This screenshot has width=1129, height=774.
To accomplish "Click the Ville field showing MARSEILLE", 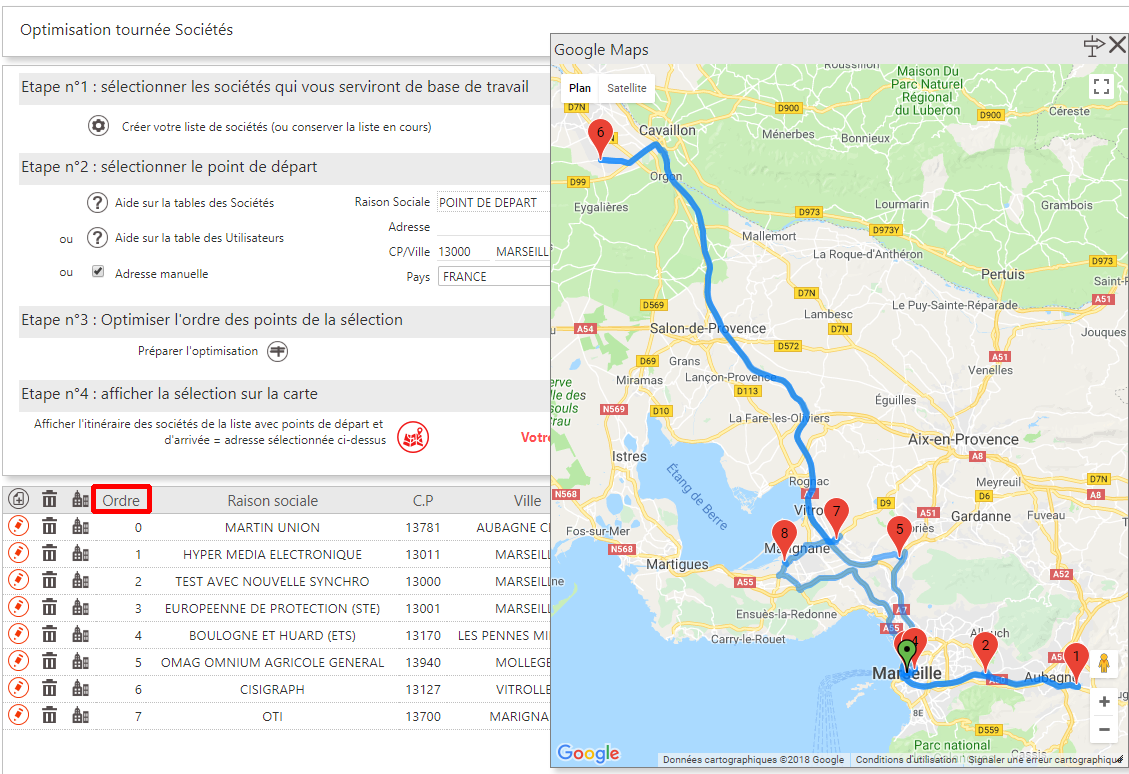I will click(x=523, y=251).
